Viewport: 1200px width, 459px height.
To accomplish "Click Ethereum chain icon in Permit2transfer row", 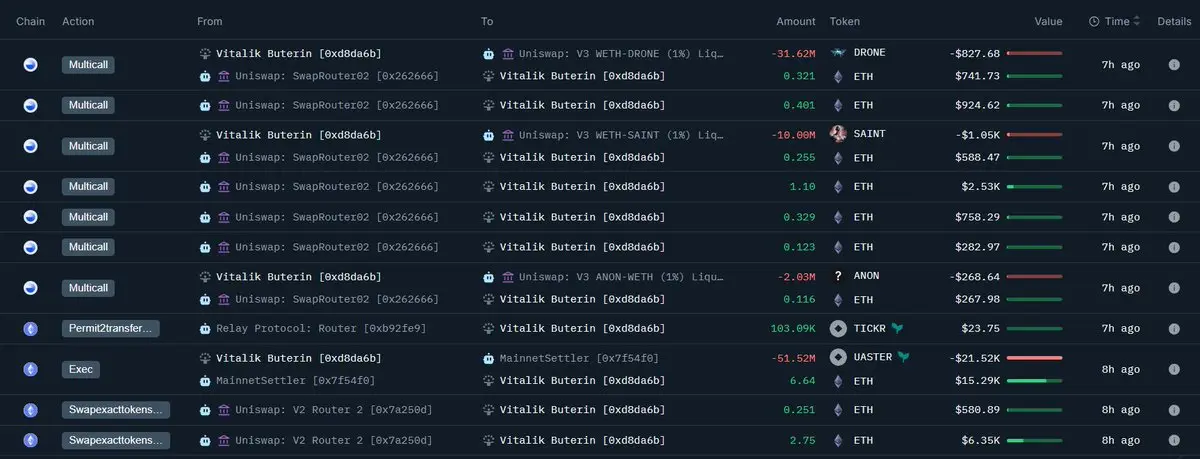I will (x=30, y=328).
